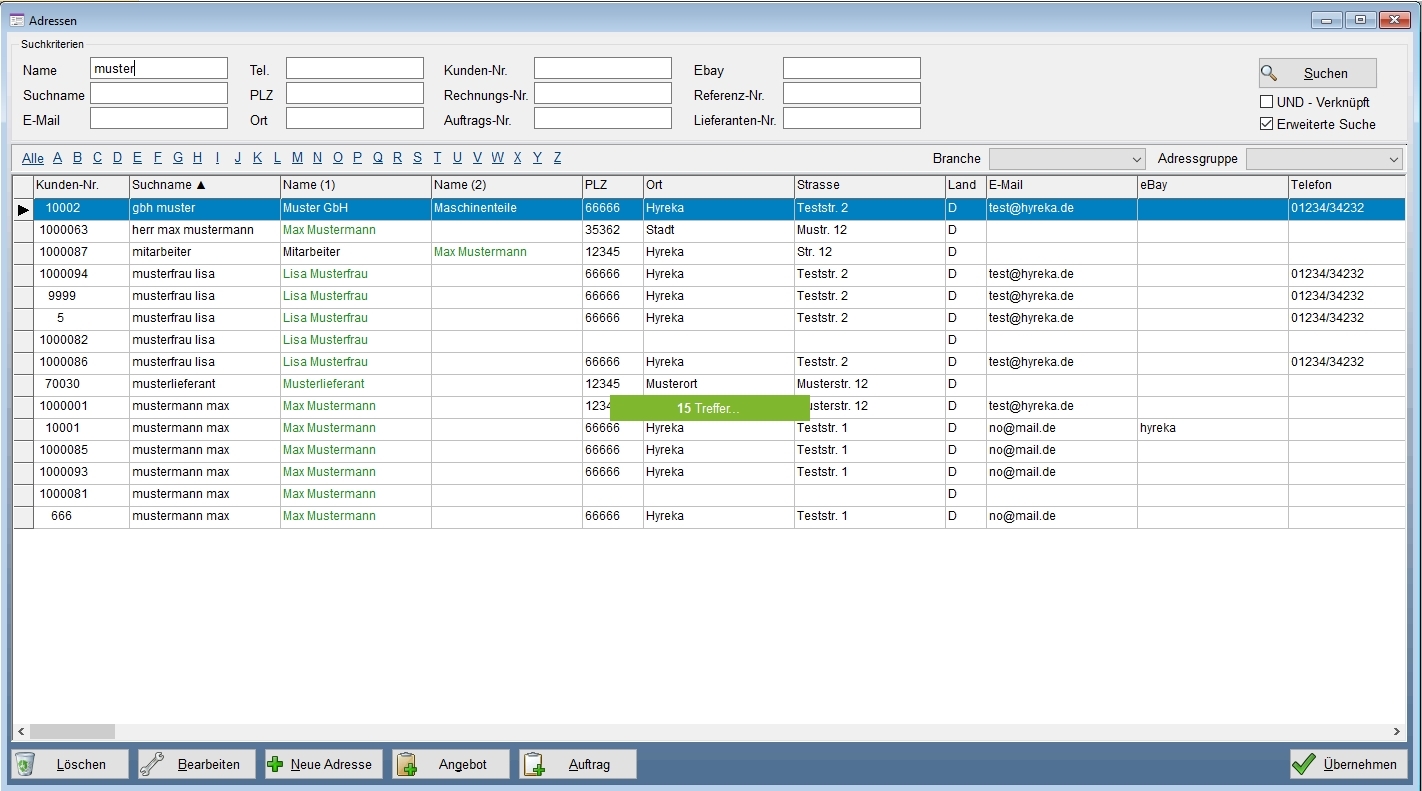1422x791 pixels.
Task: Click the Angebot clipboard icon
Action: tap(406, 764)
